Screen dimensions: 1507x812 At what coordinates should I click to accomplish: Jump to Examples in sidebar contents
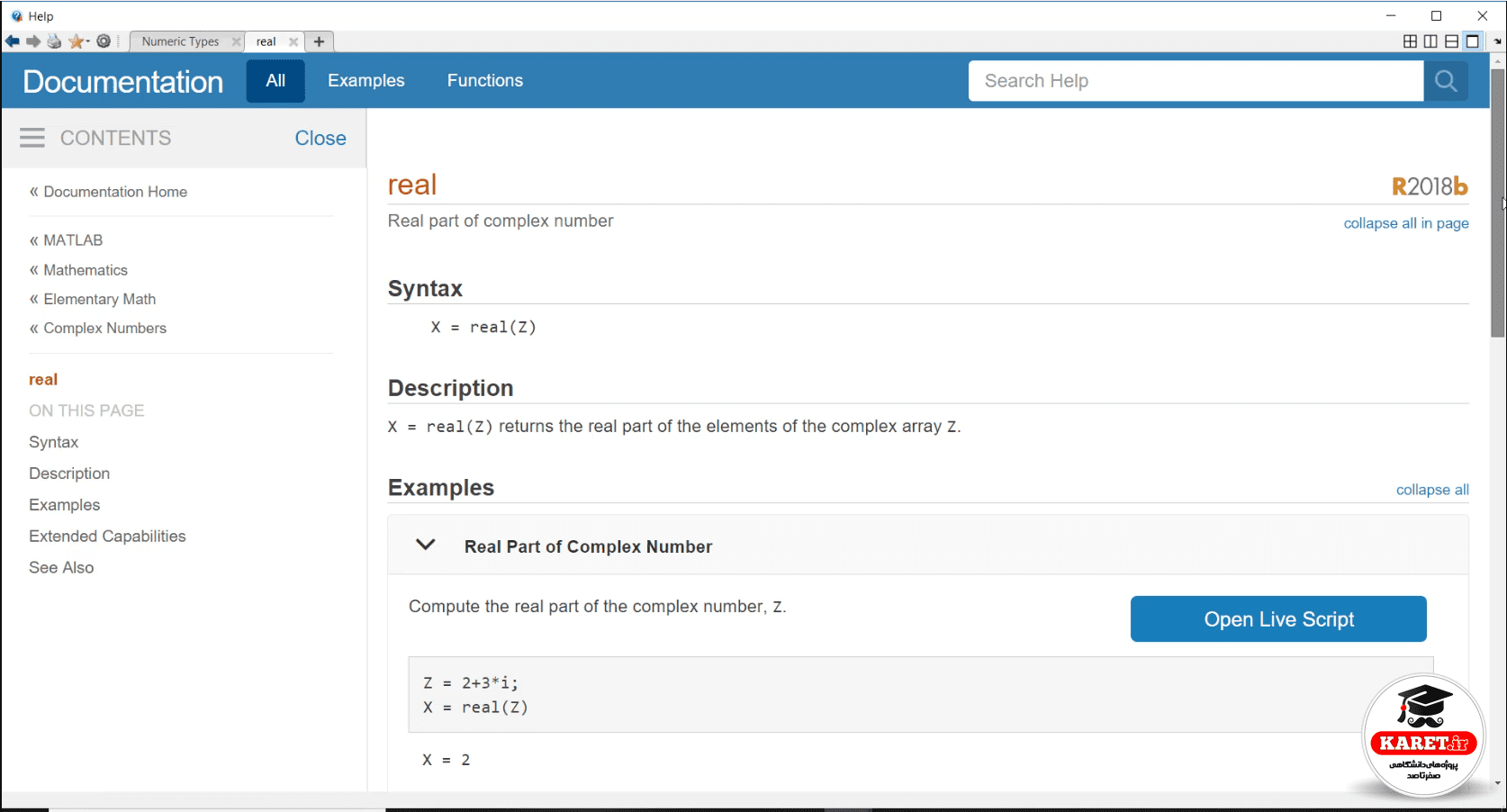(64, 505)
